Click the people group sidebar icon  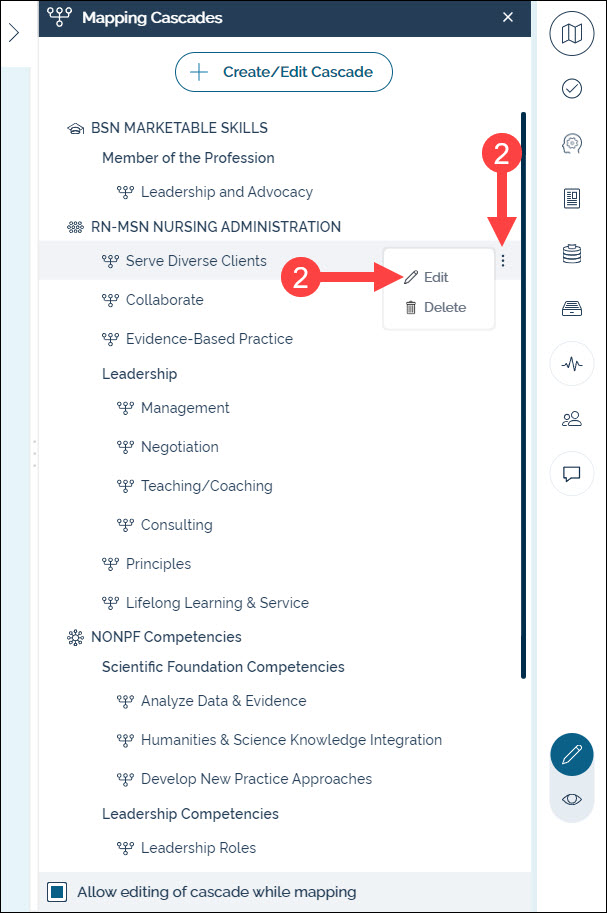tap(572, 419)
